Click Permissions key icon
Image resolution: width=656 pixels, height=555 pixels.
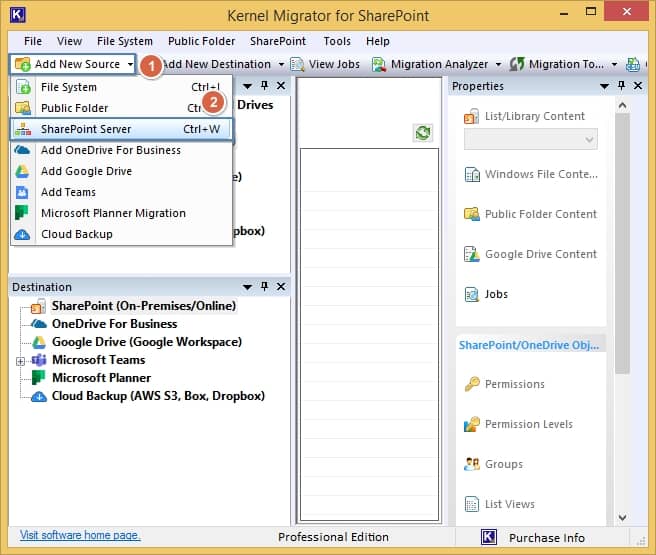pyautogui.click(x=472, y=384)
